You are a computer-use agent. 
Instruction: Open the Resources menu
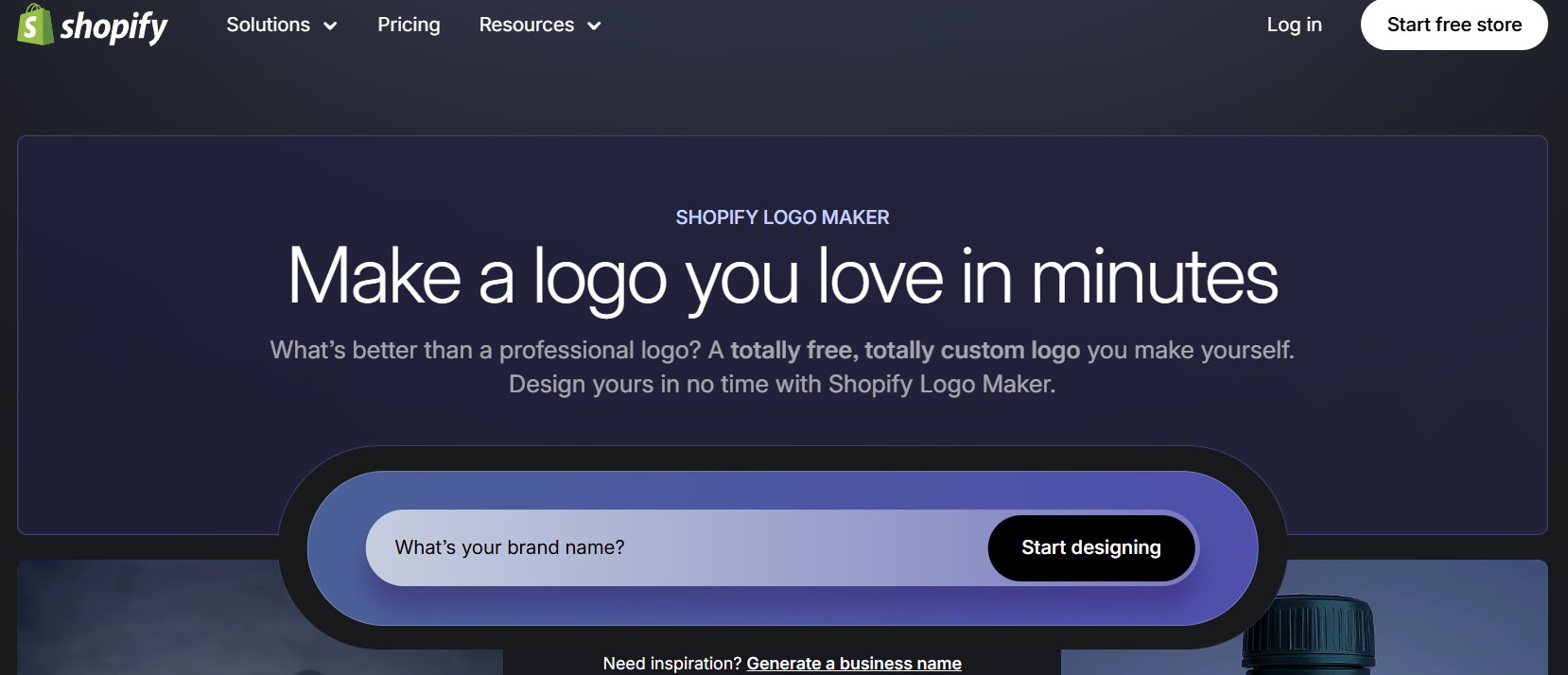[526, 25]
